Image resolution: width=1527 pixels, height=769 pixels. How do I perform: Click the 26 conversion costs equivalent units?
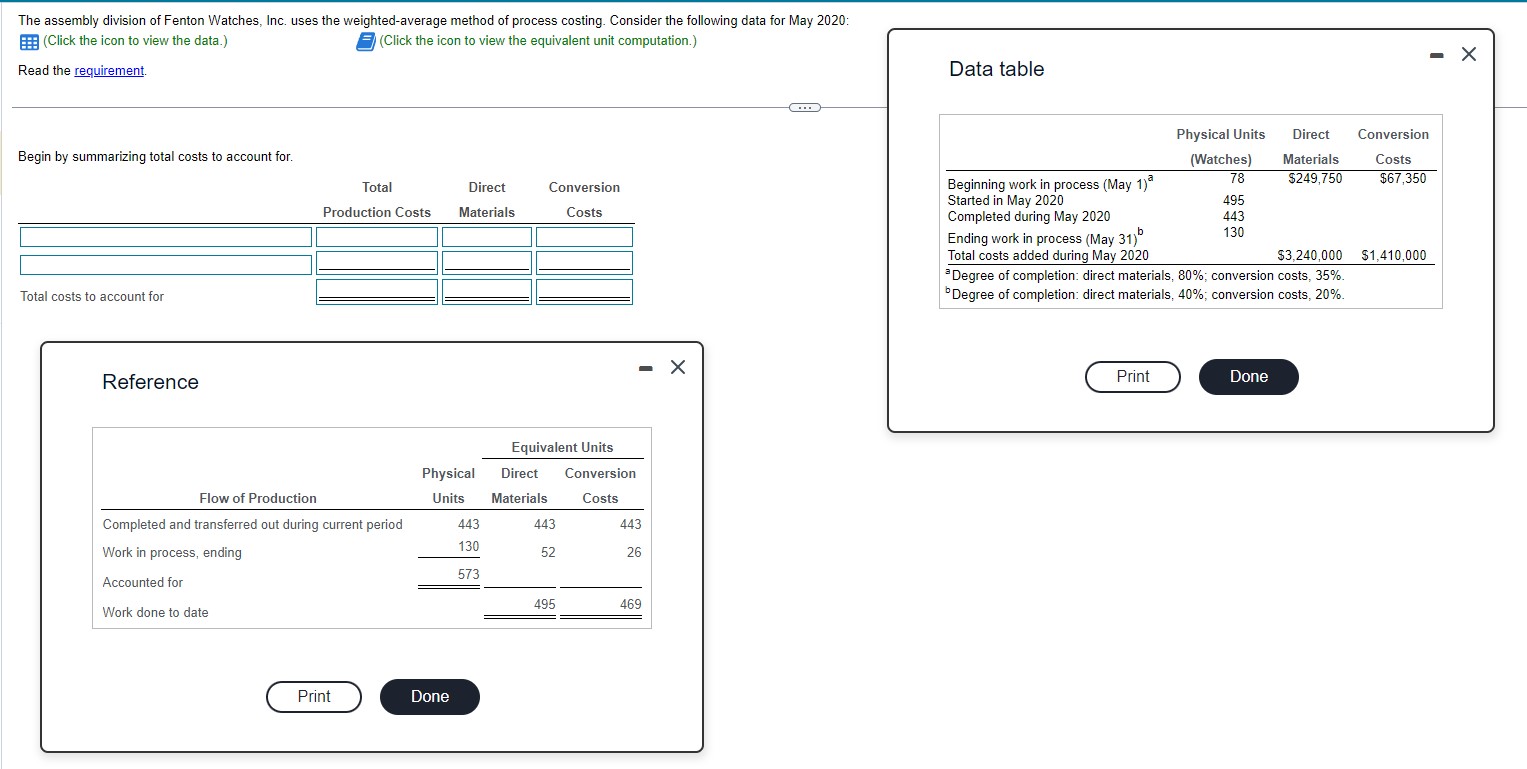[634, 553]
